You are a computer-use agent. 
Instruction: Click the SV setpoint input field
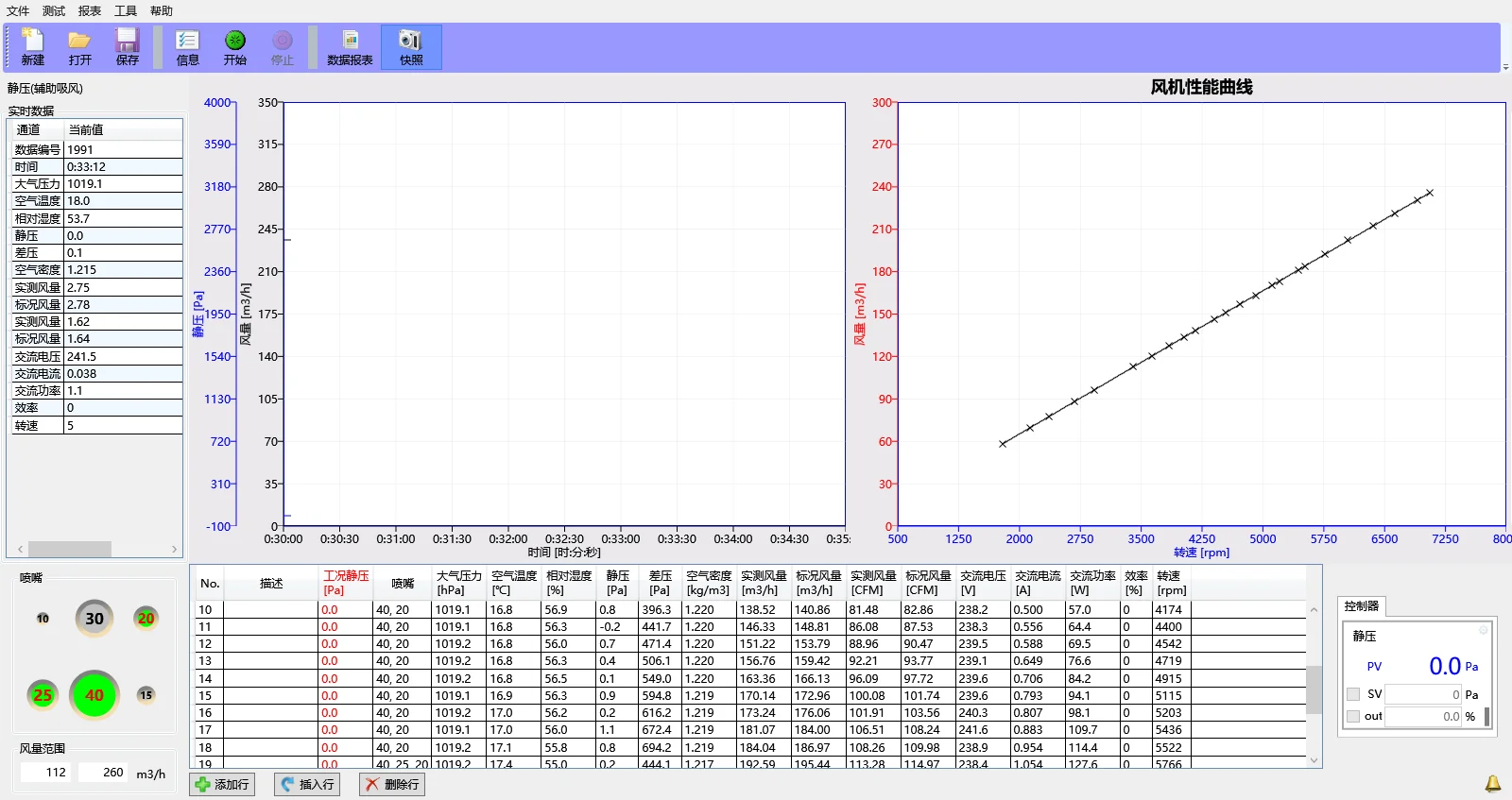pos(1424,694)
